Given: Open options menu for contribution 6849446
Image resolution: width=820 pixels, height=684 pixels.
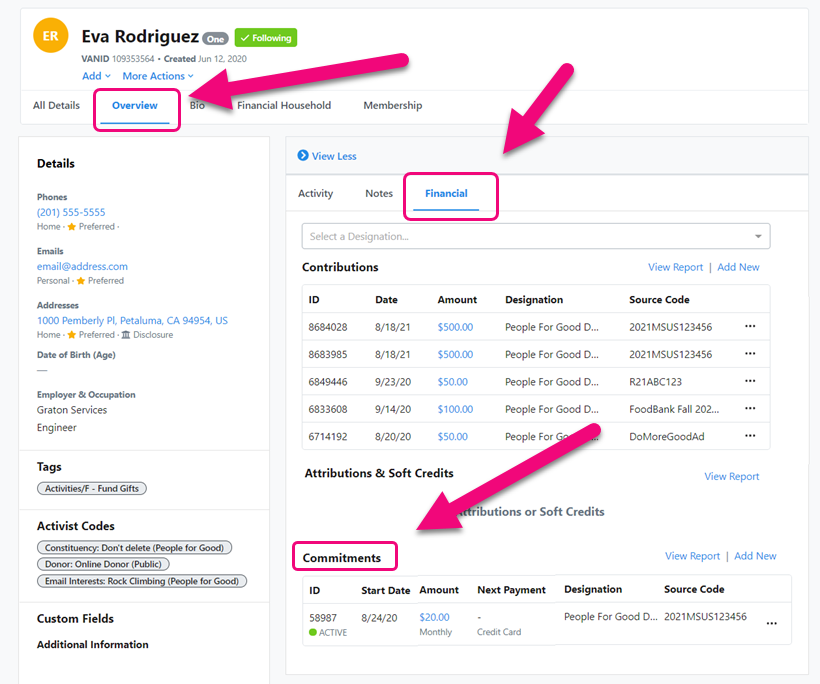Looking at the screenshot, I should pos(750,381).
